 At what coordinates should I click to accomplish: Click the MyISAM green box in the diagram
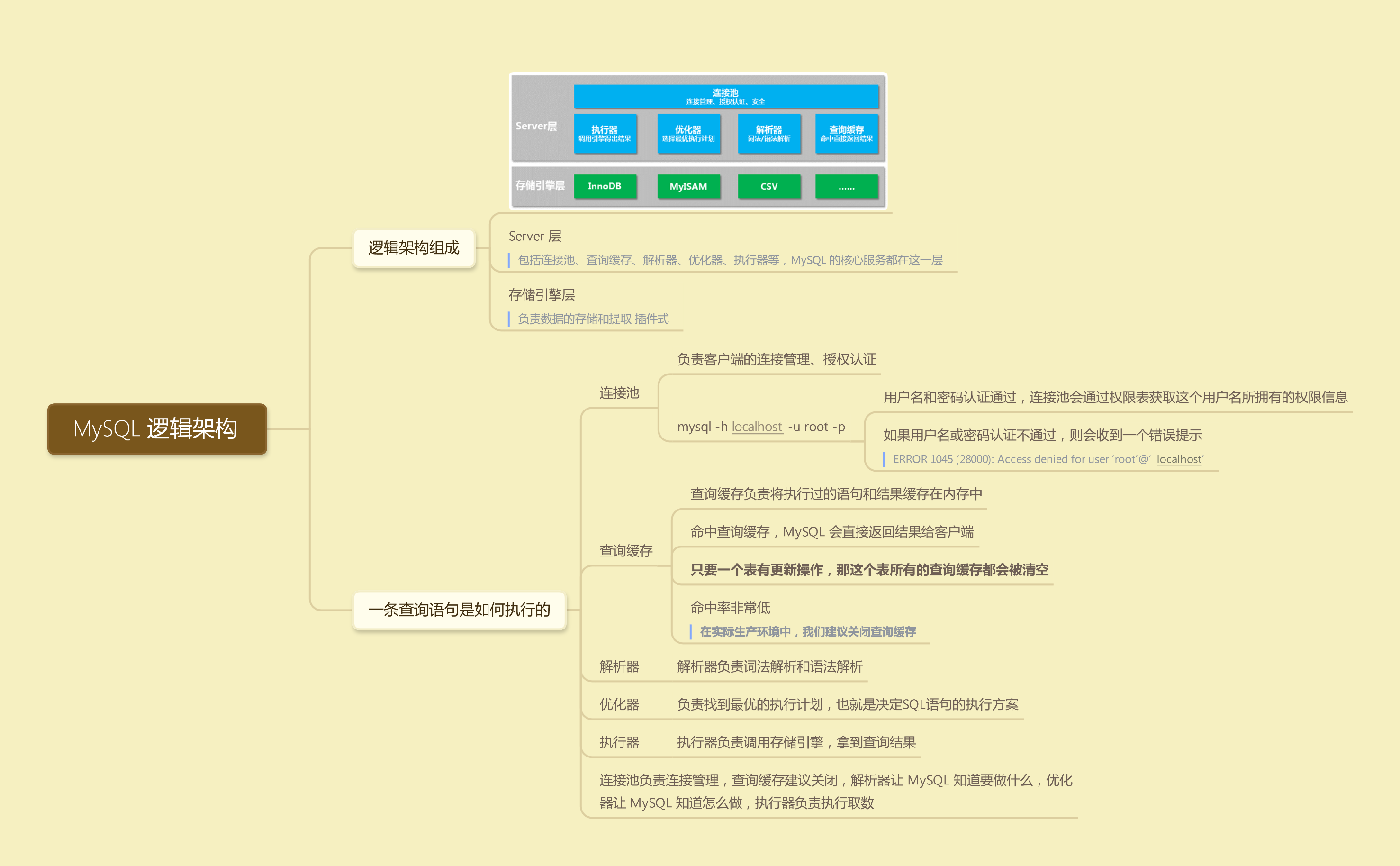[x=688, y=186]
